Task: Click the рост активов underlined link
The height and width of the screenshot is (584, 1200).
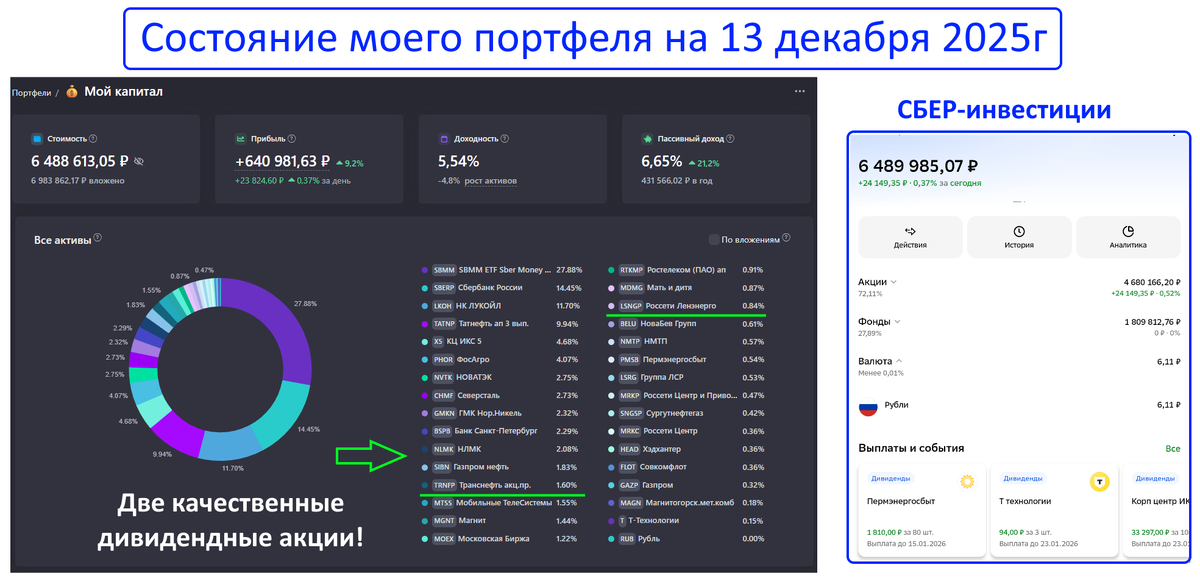Action: [x=491, y=181]
